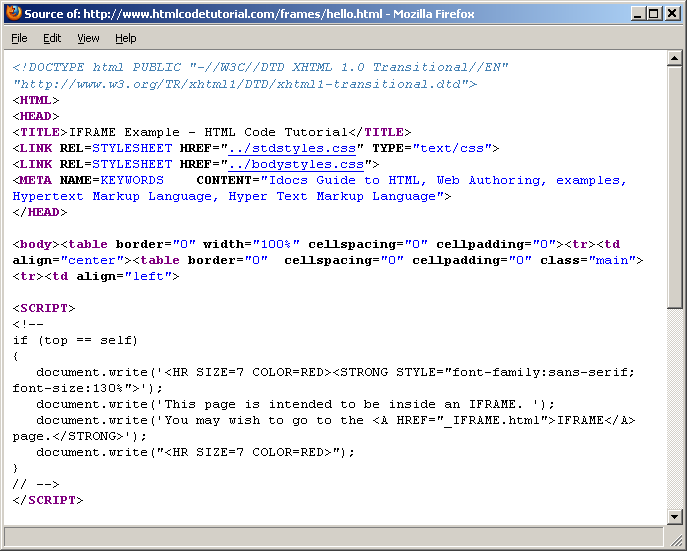Follow the ../stdstyles.css link

coord(292,148)
